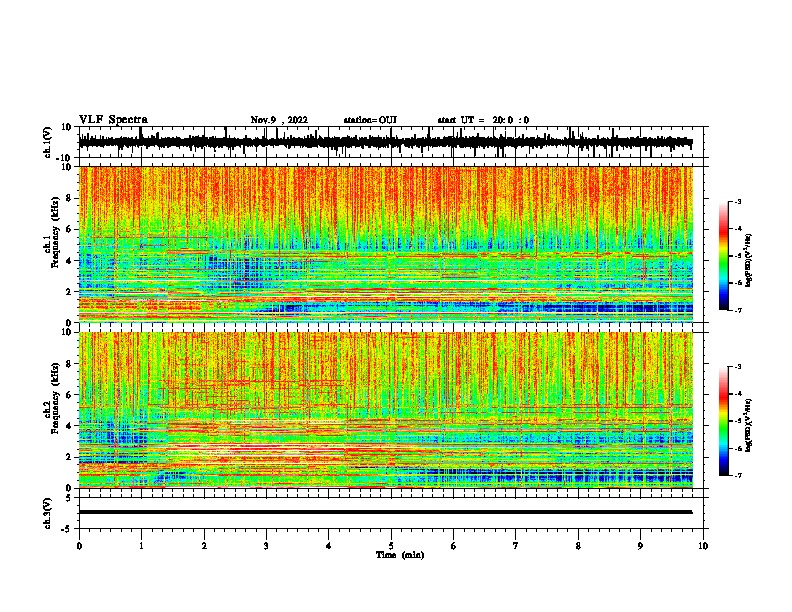Viewport: 792px width, 612px height.
Task: Click the "-7" label on ch.2 color scale
Action: click(737, 475)
